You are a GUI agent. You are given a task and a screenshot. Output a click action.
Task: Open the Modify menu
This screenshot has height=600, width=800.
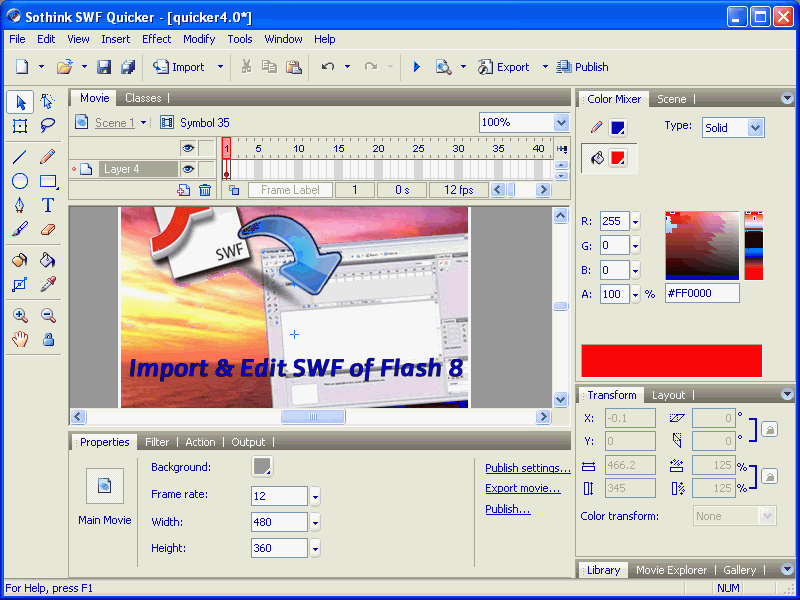(x=199, y=39)
